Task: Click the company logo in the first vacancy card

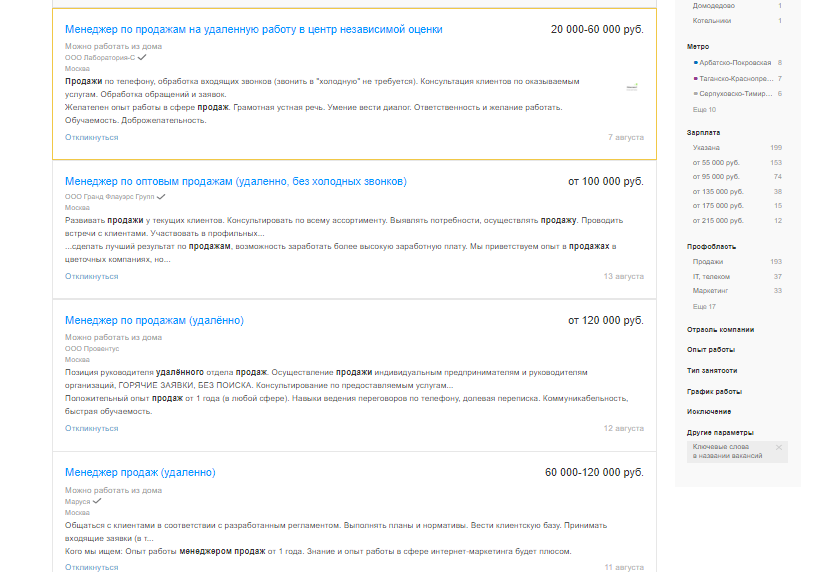Action: (632, 87)
